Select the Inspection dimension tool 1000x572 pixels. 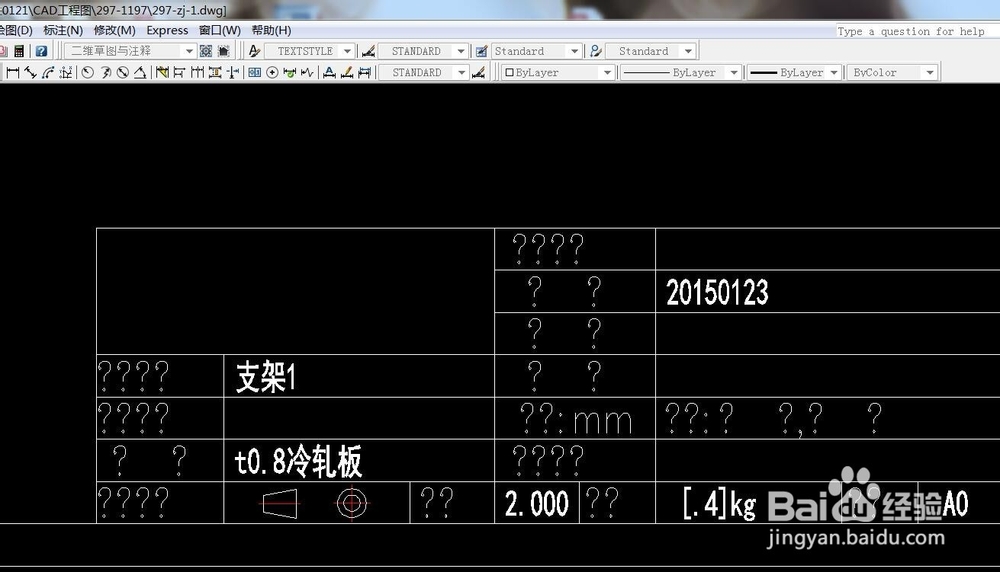290,73
